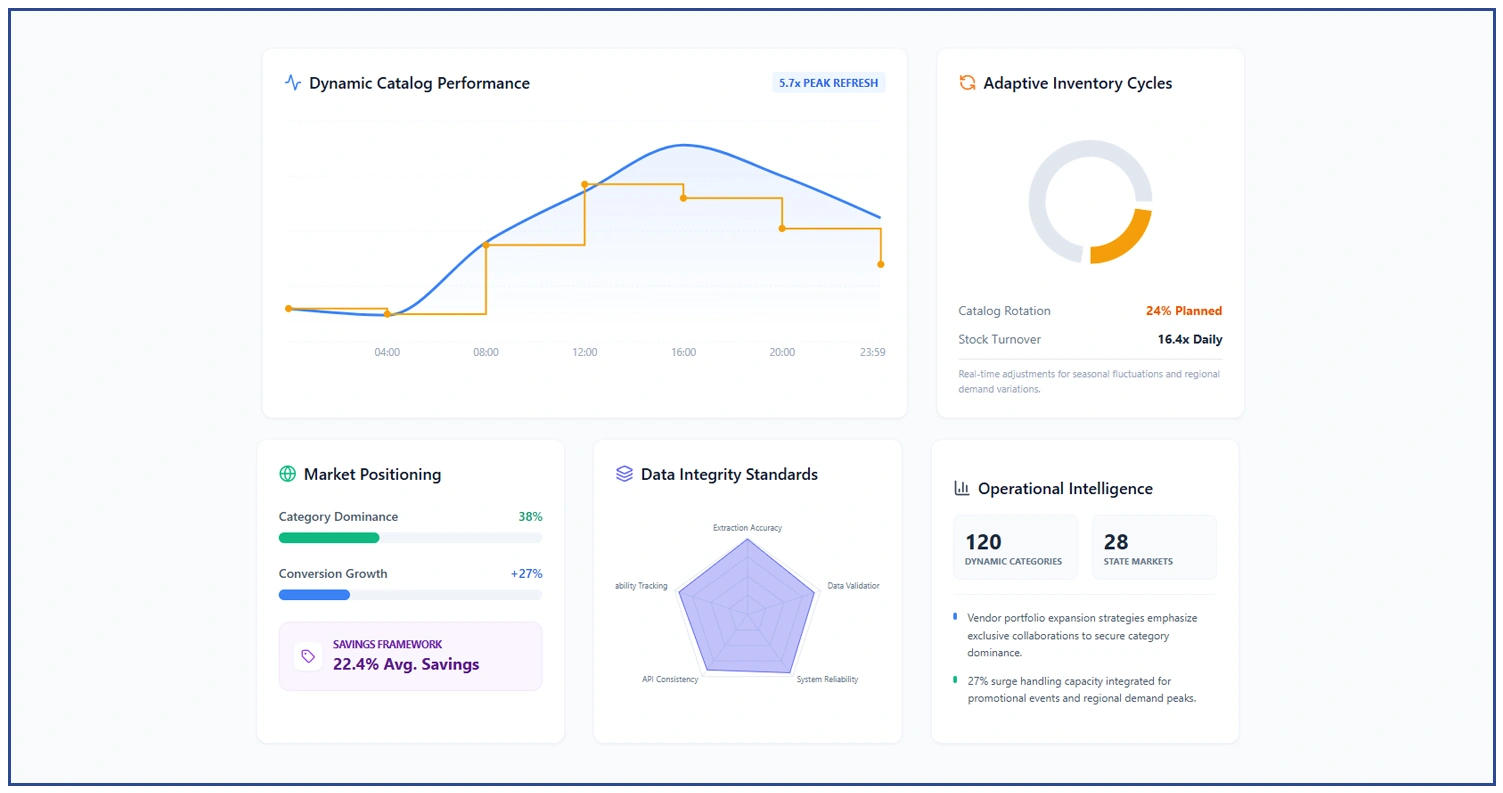The width and height of the screenshot is (1503, 793).
Task: Select the 16.4x Daily Stock Turnover value
Action: point(1189,339)
